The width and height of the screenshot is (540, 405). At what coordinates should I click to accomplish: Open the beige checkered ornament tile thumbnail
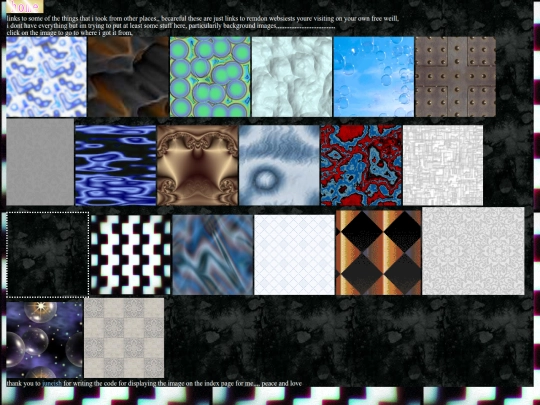tap(124, 338)
